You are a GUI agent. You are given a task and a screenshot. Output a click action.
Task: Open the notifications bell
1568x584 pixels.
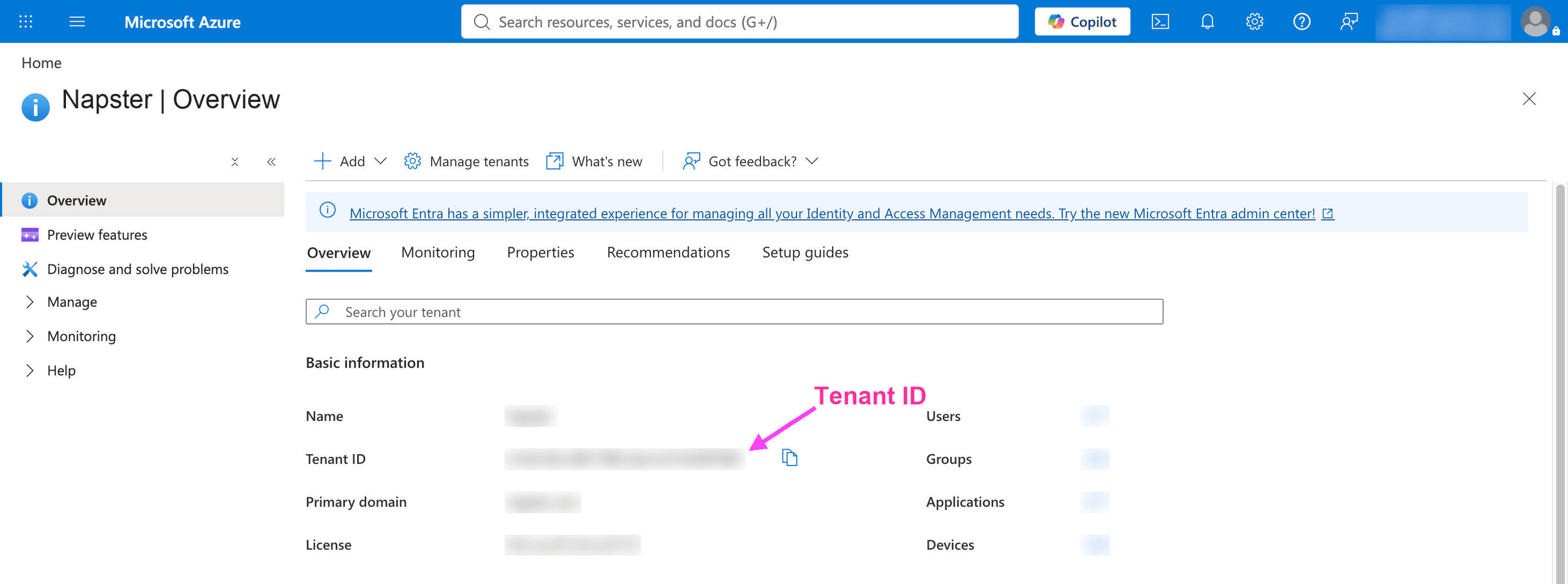tap(1207, 22)
